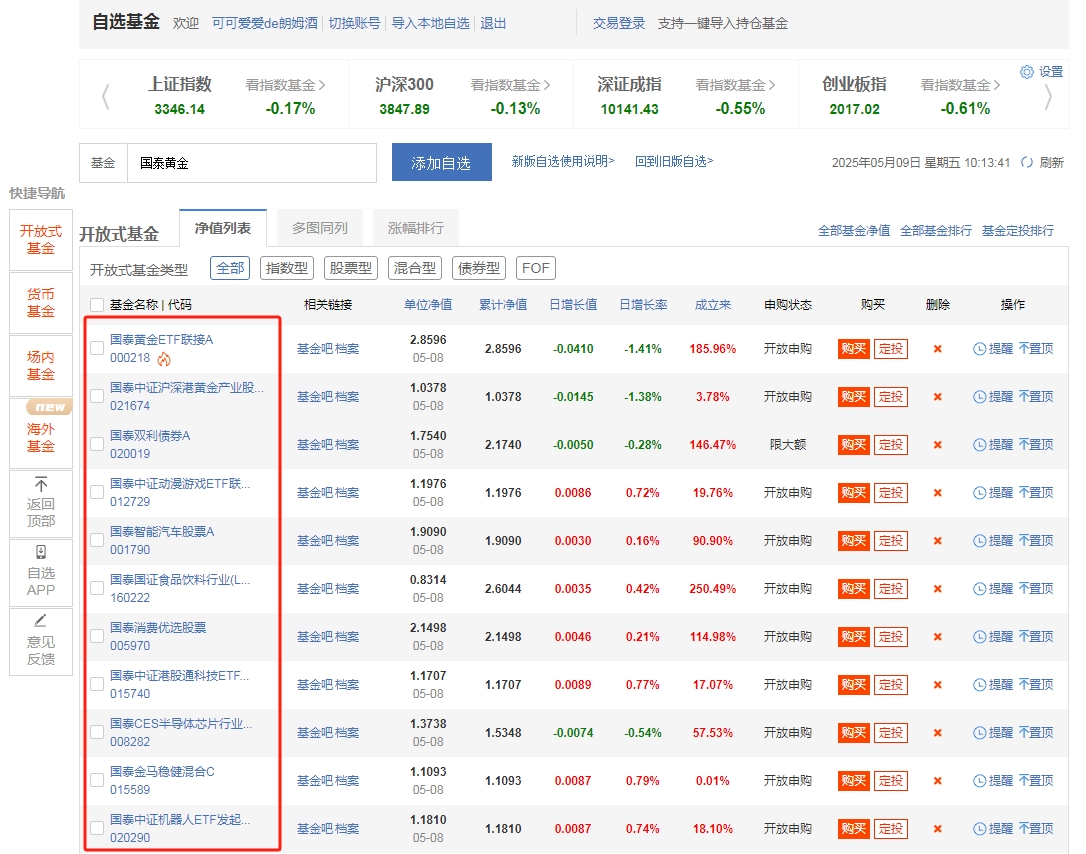This screenshot has width=1086, height=854.
Task: Pin 国泰智能汽车股票A to top with 置顶
Action: [x=1036, y=541]
